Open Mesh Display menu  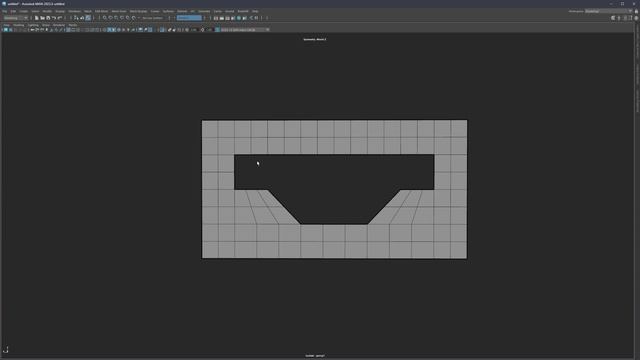pos(138,11)
